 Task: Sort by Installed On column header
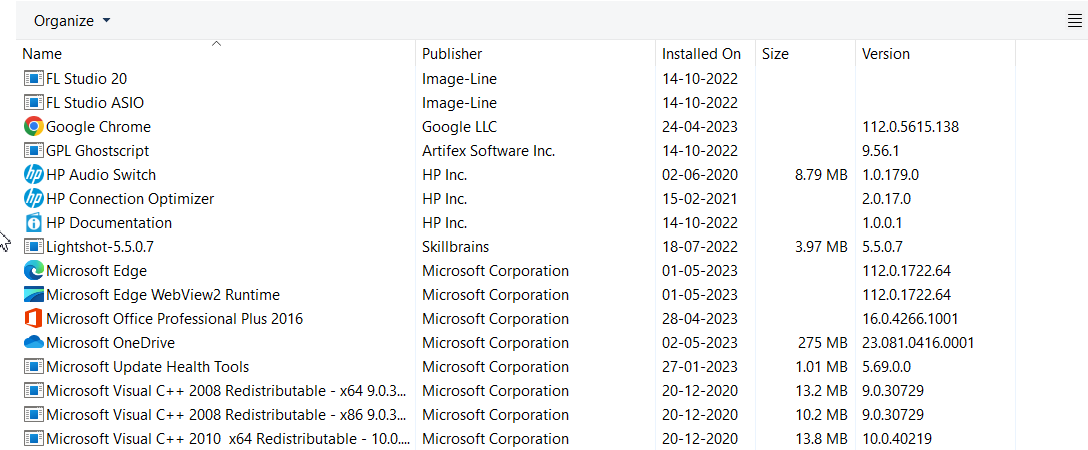click(x=701, y=54)
